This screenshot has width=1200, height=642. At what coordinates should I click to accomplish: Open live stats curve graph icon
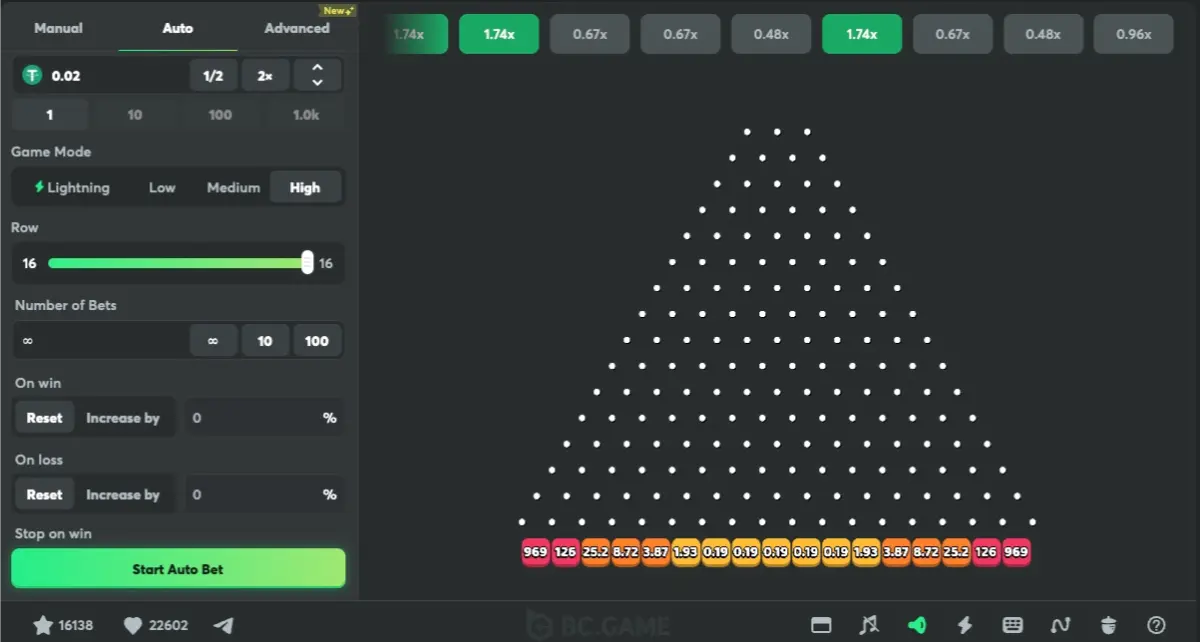(x=1061, y=626)
